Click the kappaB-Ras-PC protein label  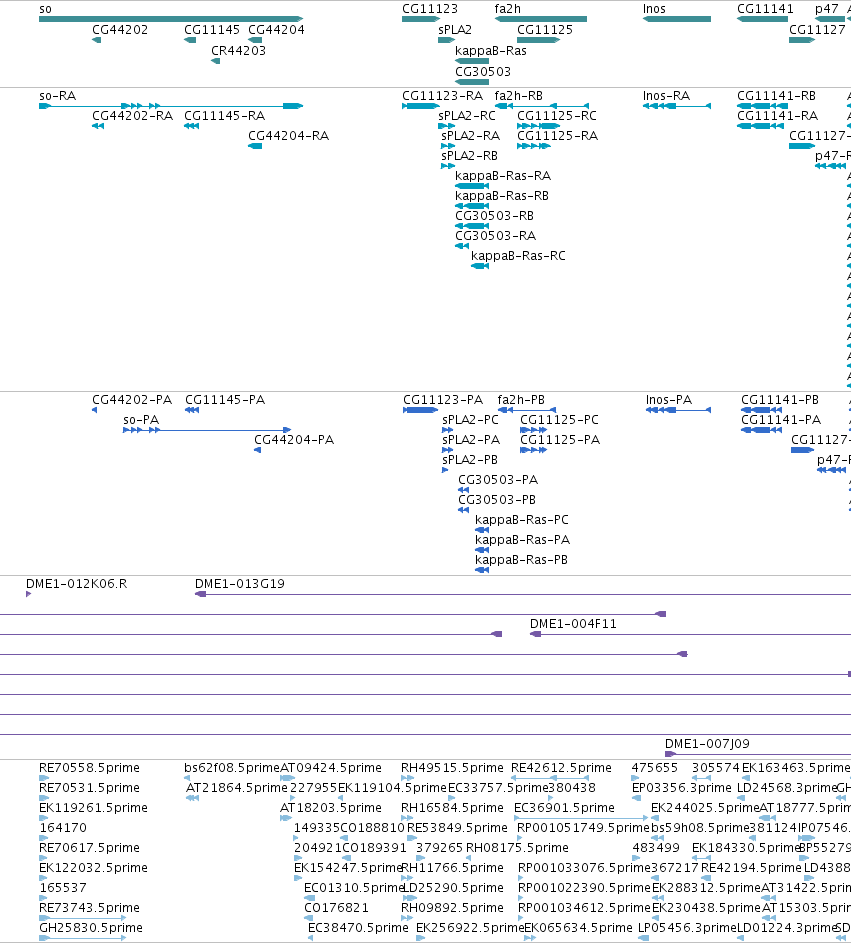pos(522,520)
